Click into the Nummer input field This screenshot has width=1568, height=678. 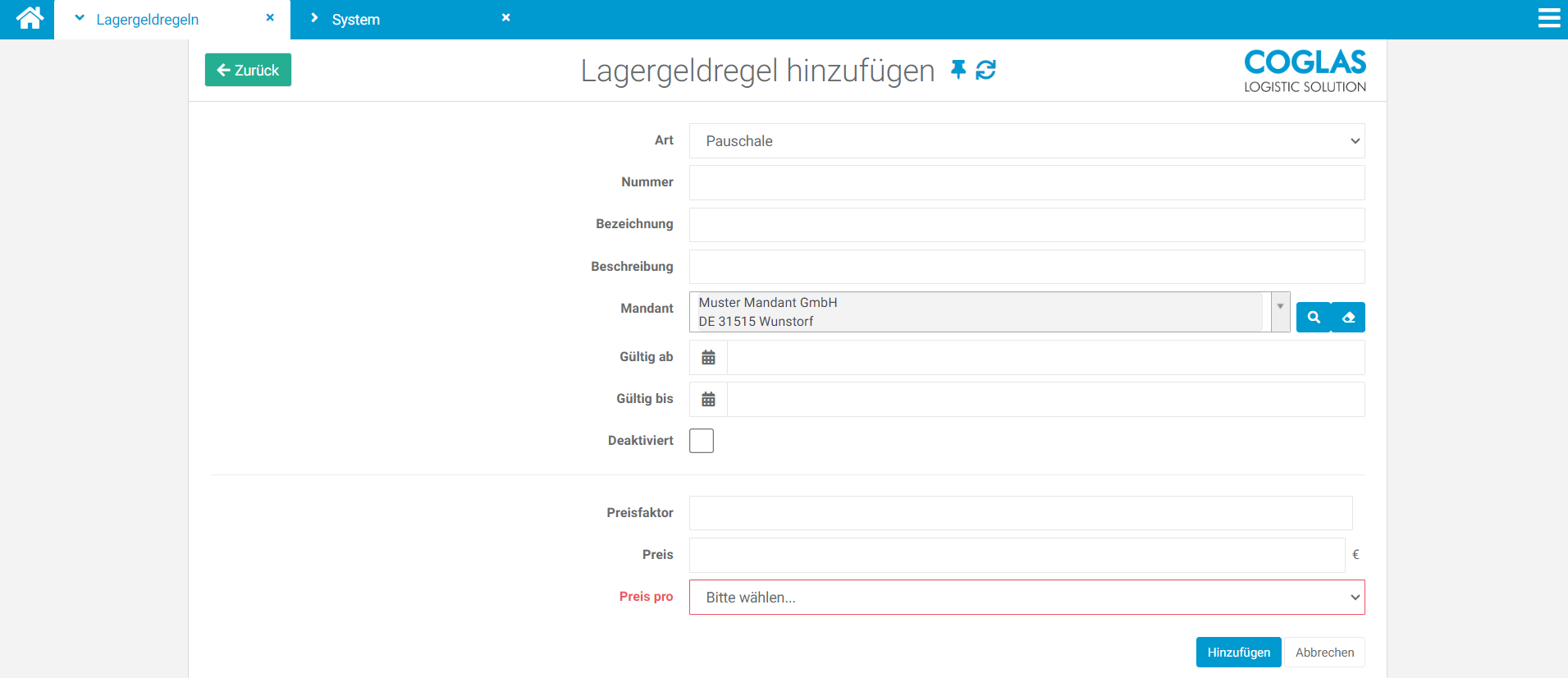point(1026,183)
